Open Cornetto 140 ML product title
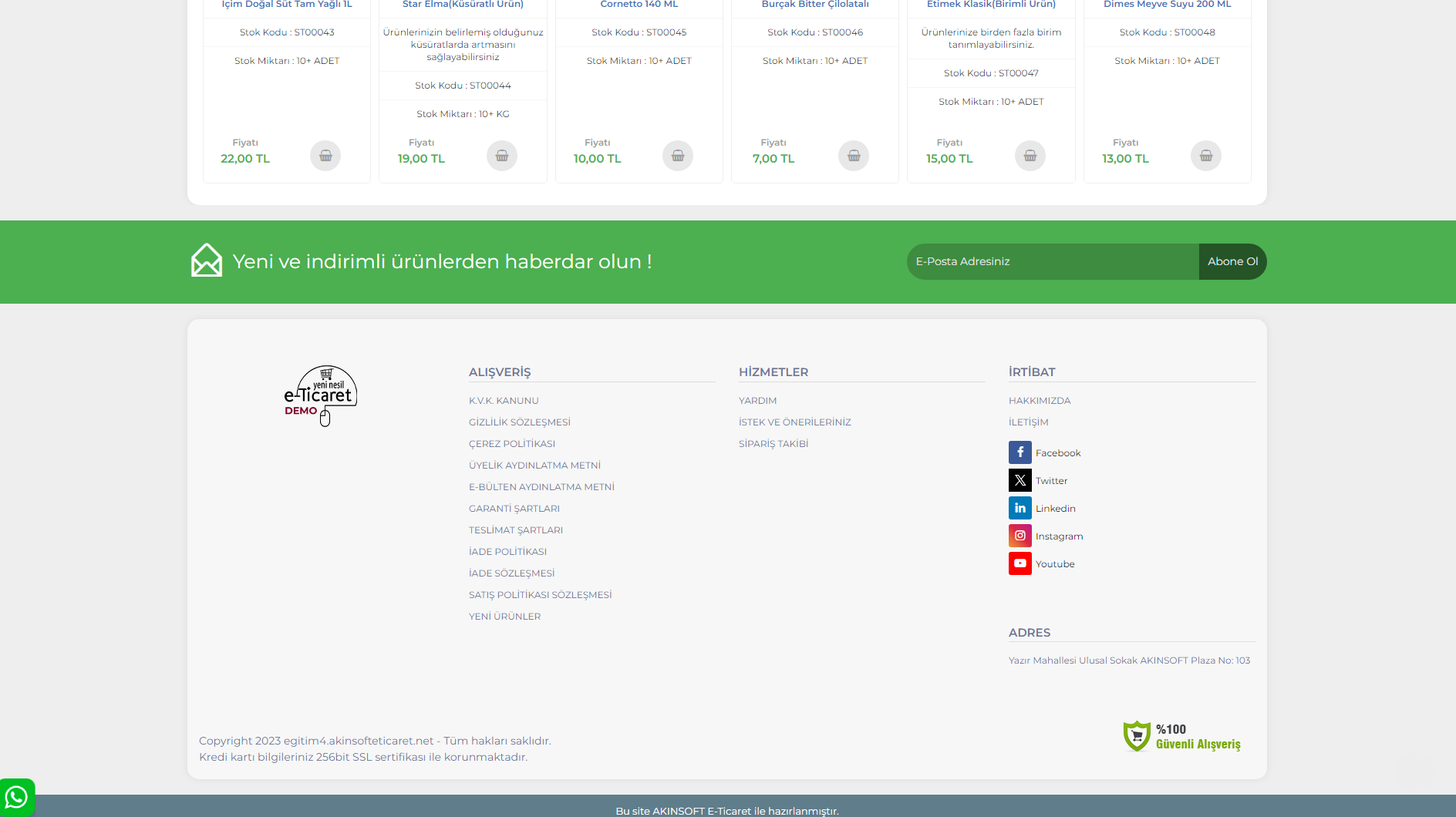 point(639,5)
